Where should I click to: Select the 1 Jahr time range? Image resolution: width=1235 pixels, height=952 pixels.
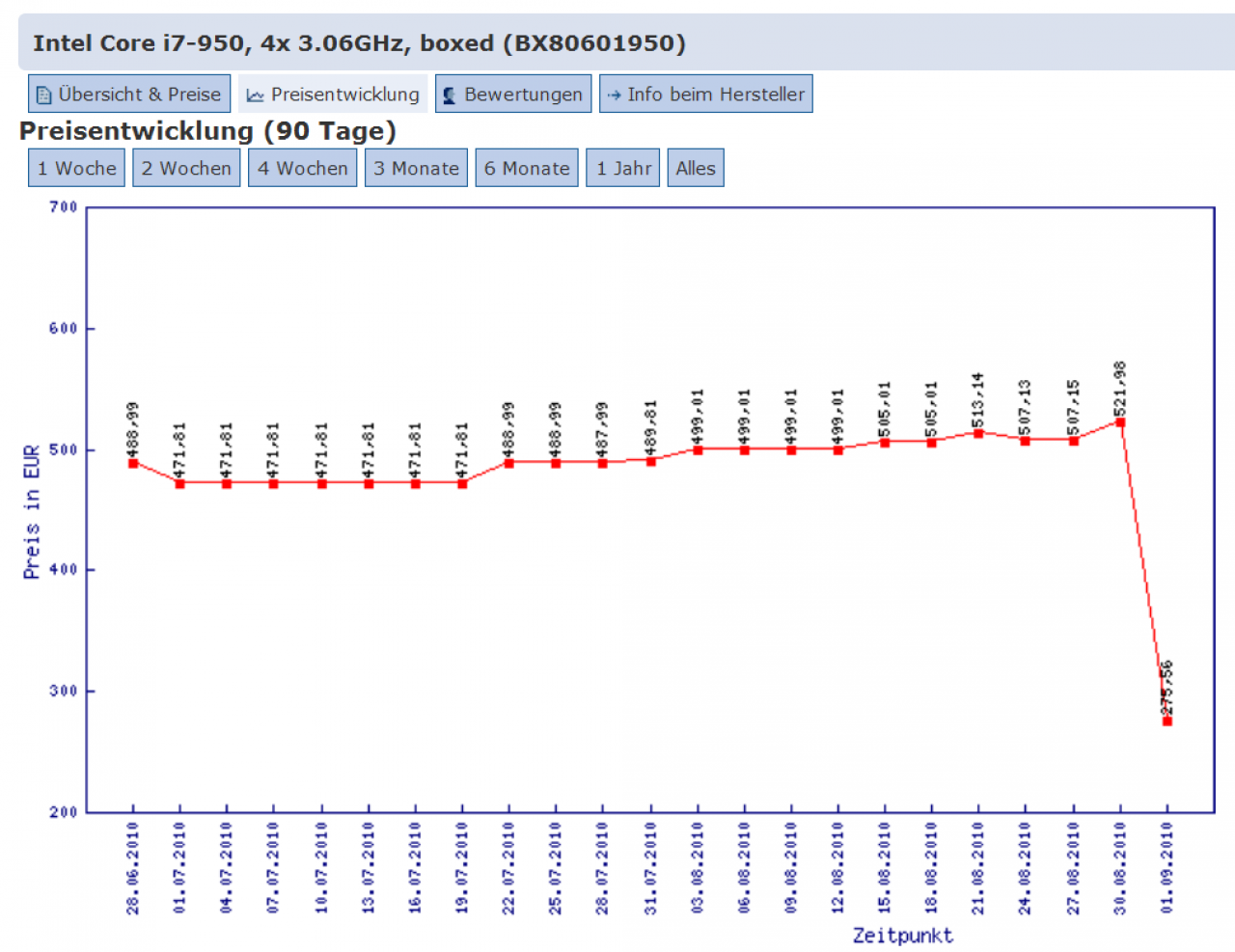click(623, 168)
